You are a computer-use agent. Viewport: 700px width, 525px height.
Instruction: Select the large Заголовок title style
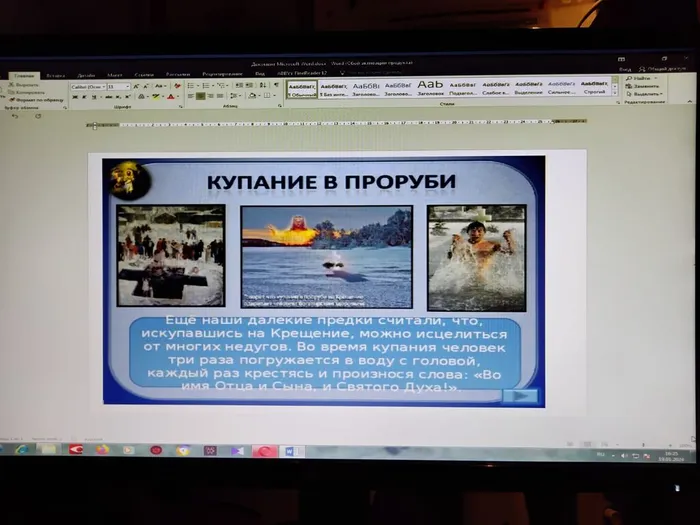[430, 88]
